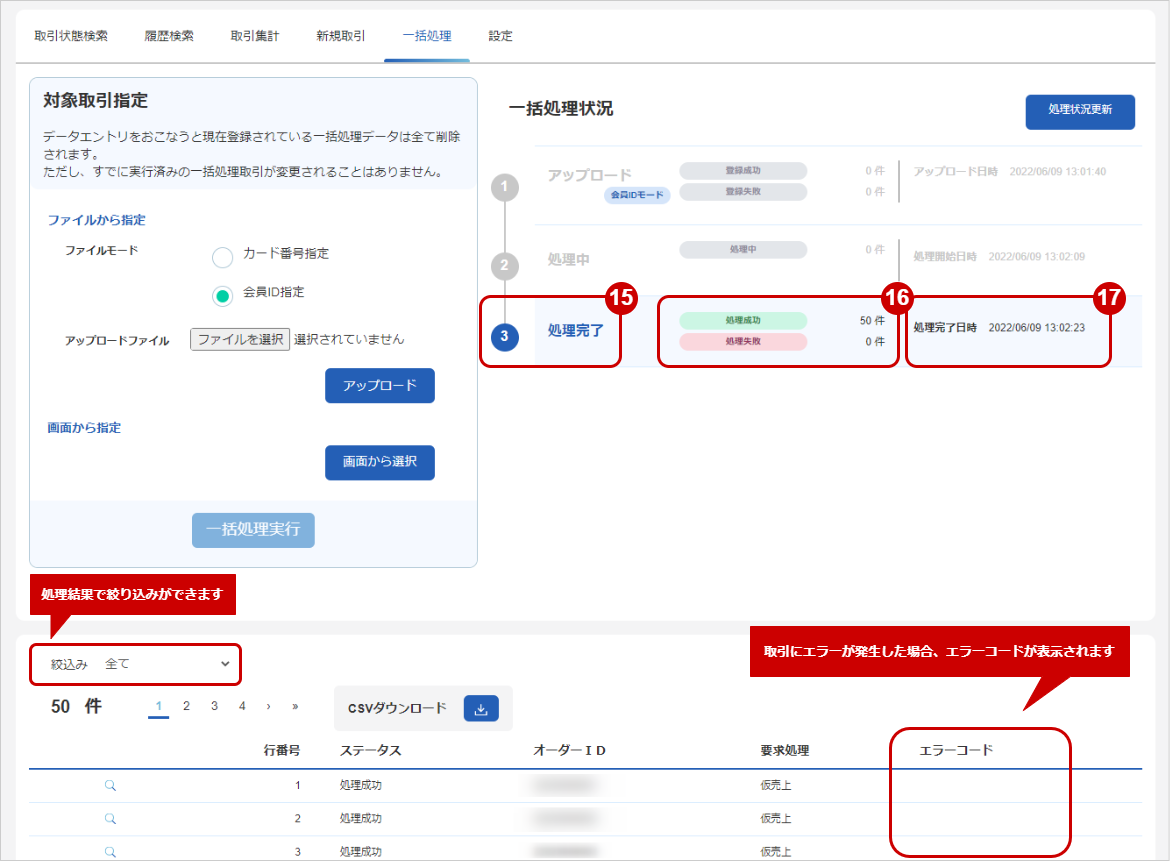Viewport: 1170px width, 861px height.
Task: Switch to 新規取引 tab
Action: (341, 36)
